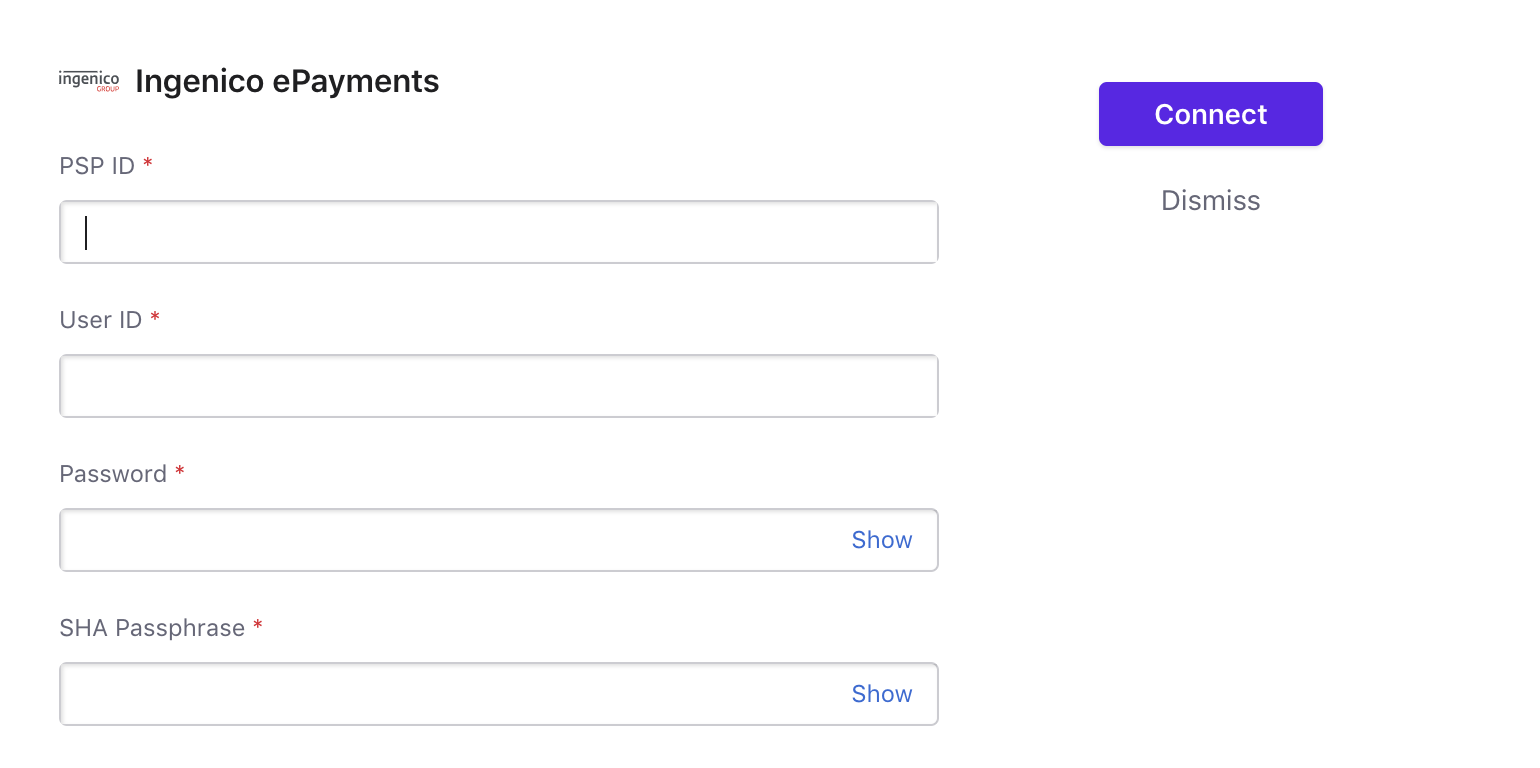Click the User ID label text
This screenshot has width=1540, height=768.
pyautogui.click(x=101, y=320)
